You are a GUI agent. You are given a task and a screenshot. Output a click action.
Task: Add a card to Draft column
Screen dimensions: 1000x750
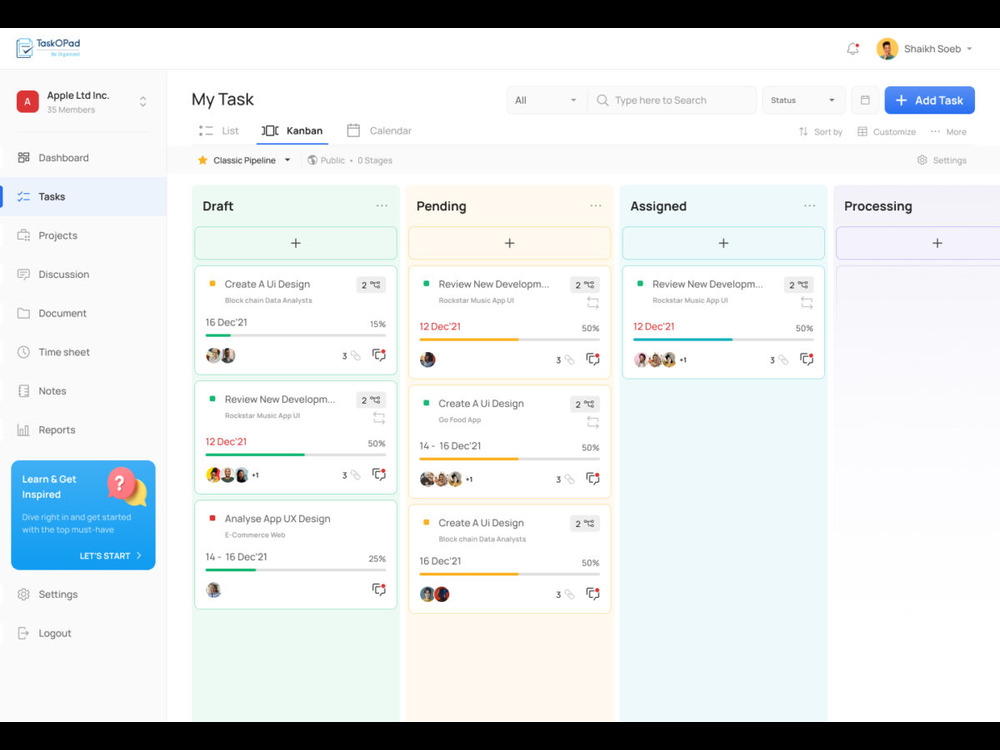[x=296, y=243]
